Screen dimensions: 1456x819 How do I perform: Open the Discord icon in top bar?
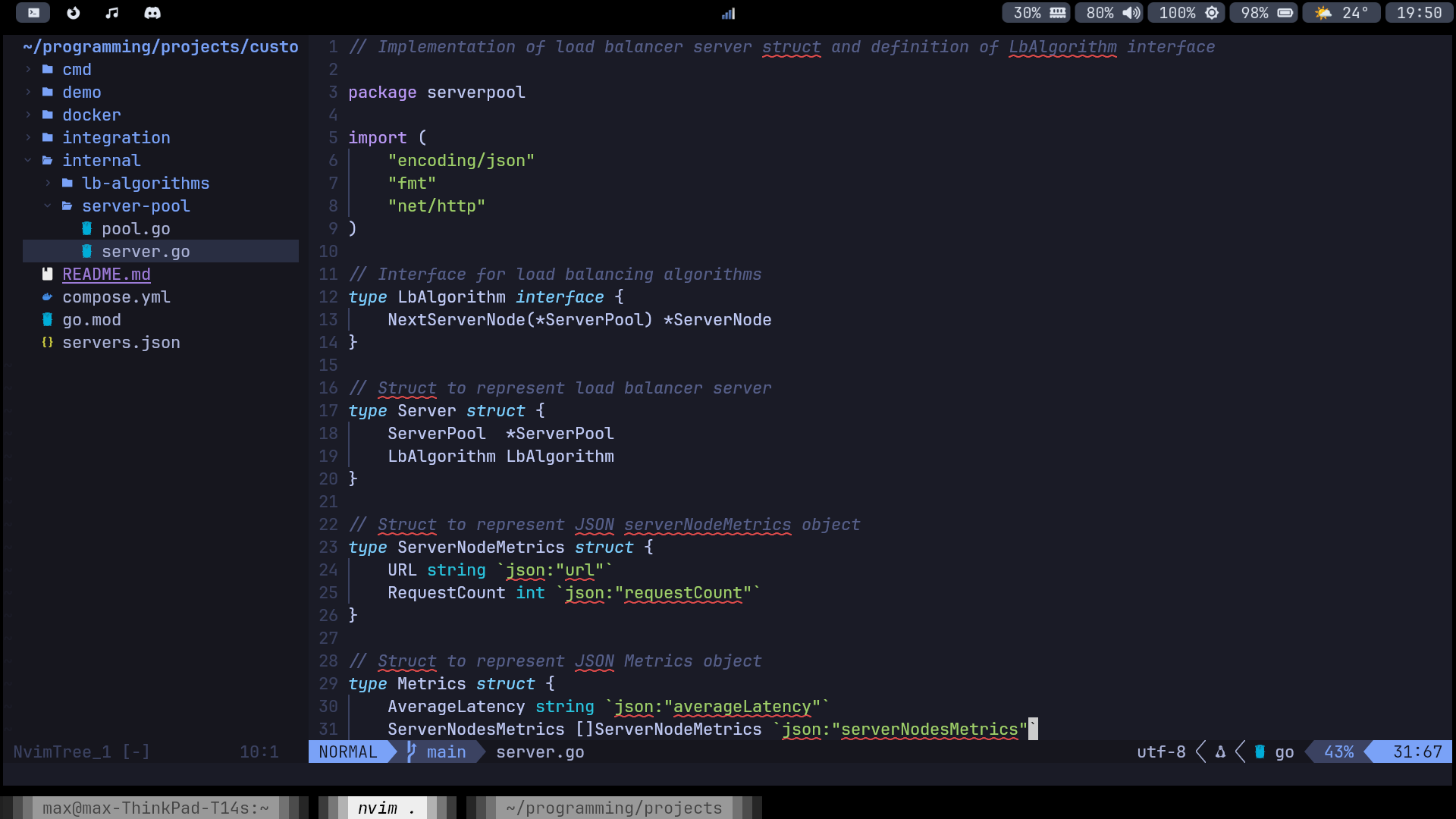pyautogui.click(x=152, y=13)
